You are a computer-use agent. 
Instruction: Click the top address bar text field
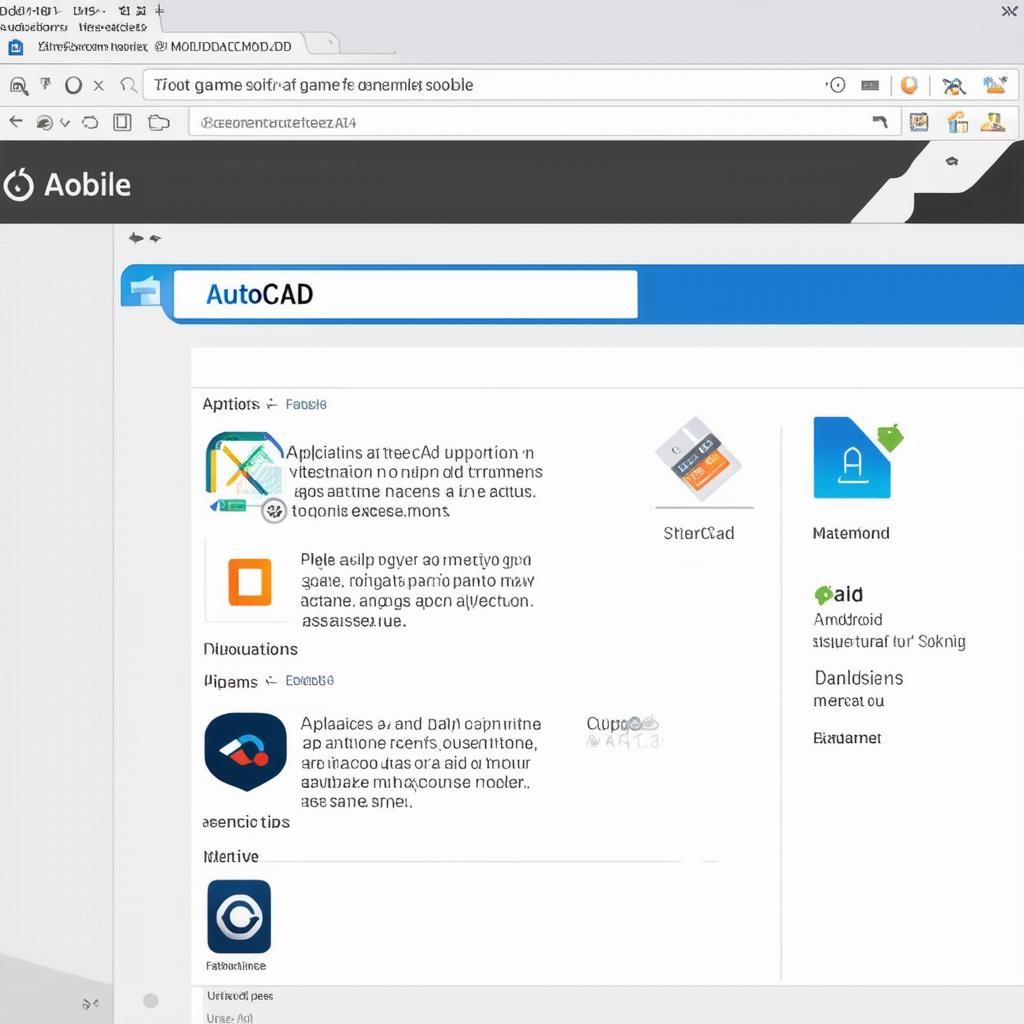pyautogui.click(x=480, y=85)
